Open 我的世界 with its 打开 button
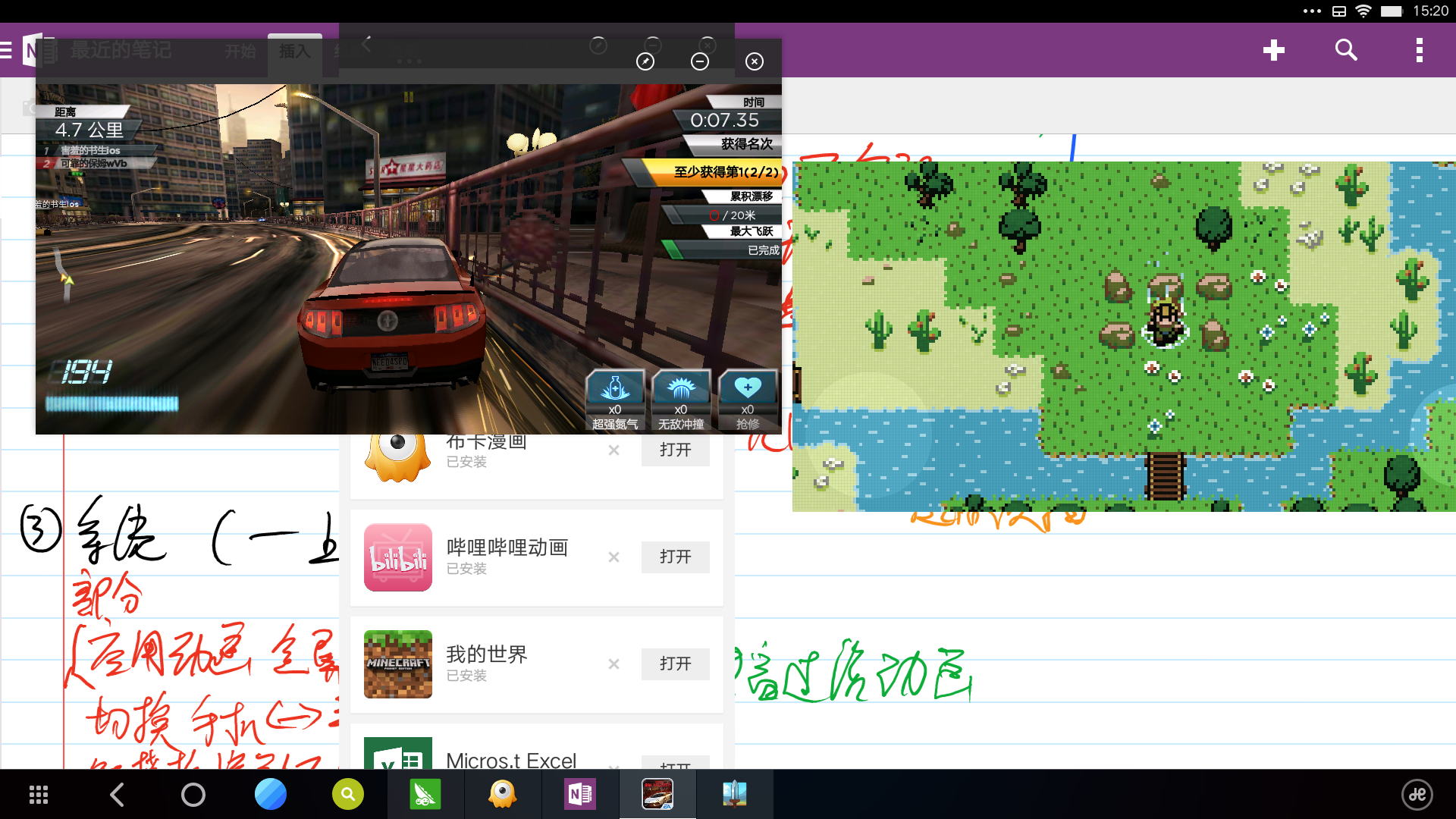1456x819 pixels. pyautogui.click(x=675, y=664)
